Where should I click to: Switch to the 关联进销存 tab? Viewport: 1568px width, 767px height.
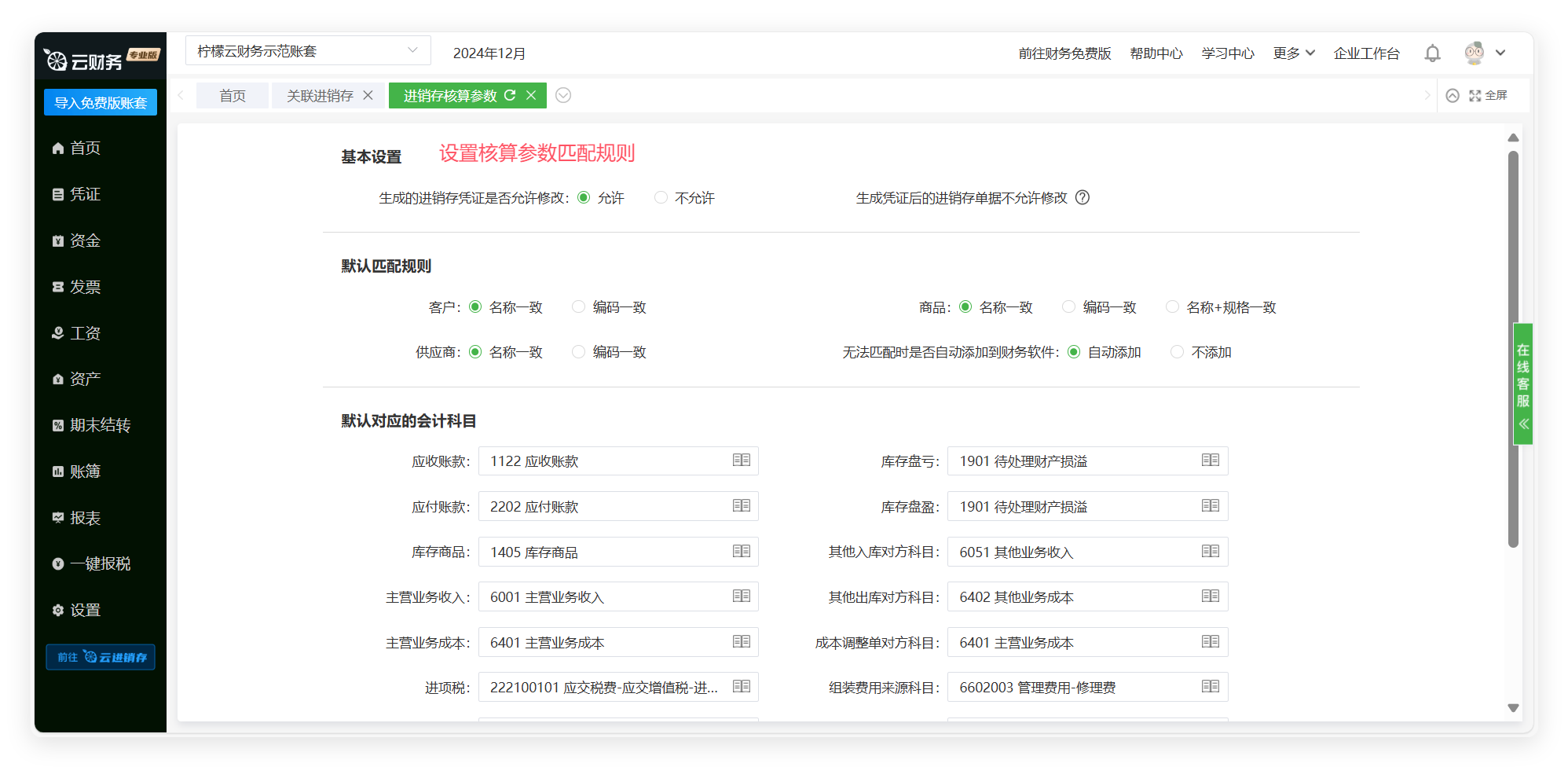click(x=320, y=96)
